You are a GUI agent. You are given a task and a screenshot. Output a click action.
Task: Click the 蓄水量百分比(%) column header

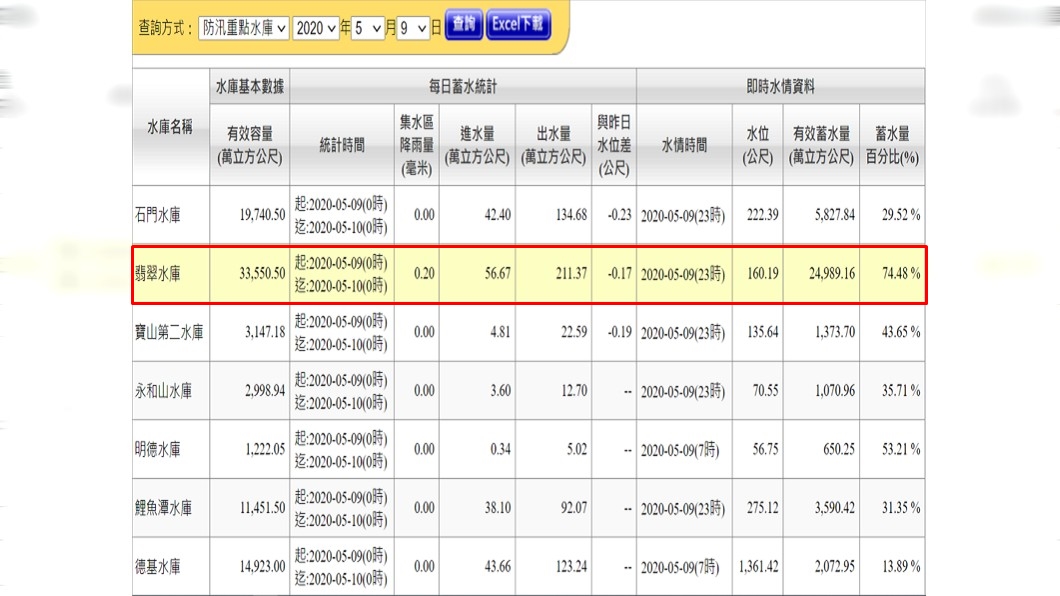pyautogui.click(x=892, y=145)
